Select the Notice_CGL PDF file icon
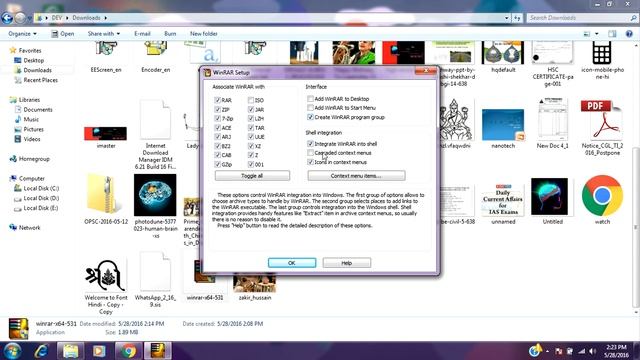Screen dimensions: 640x360 click(601, 119)
